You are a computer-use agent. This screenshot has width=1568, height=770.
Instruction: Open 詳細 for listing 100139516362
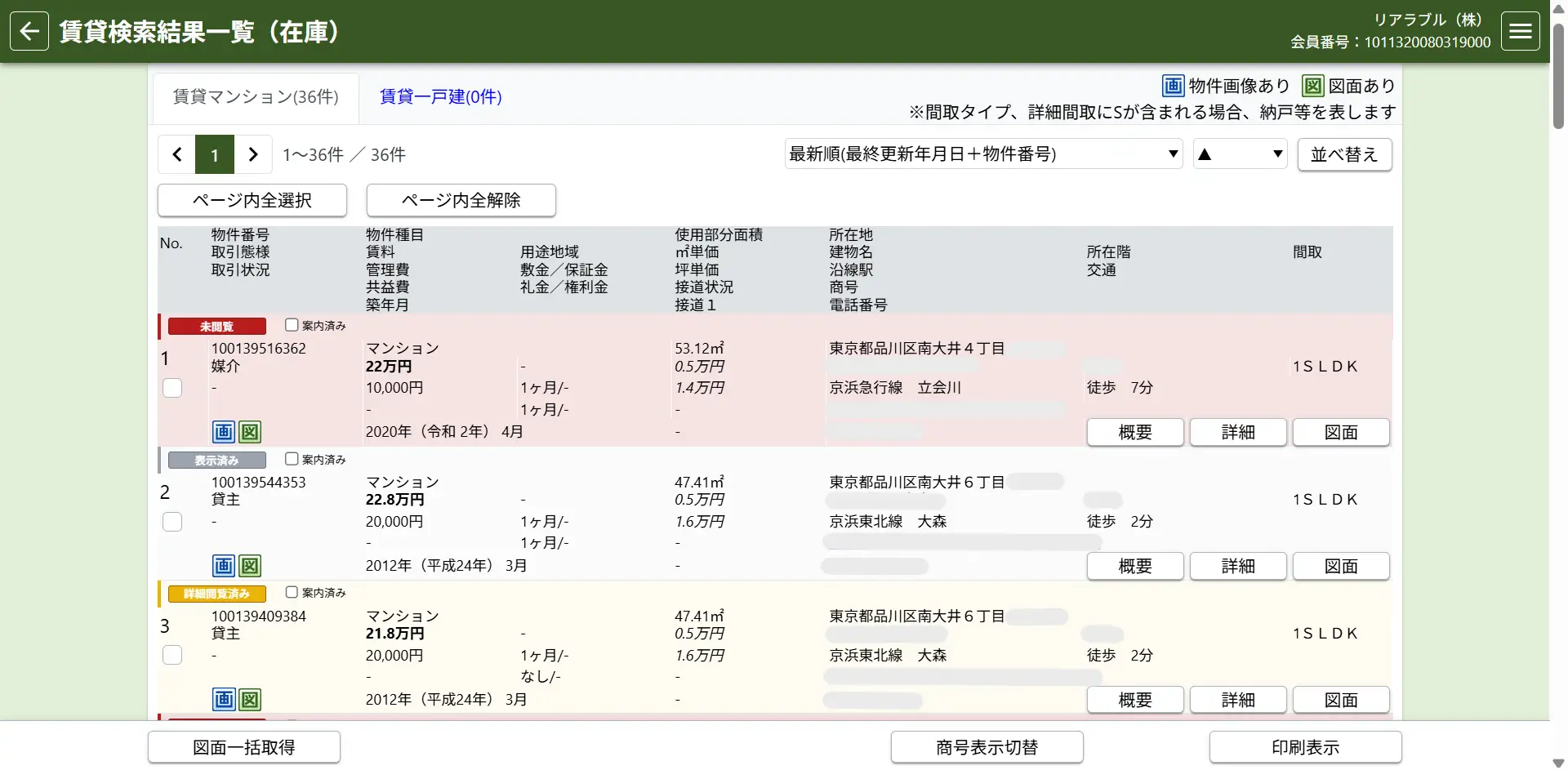point(1238,432)
